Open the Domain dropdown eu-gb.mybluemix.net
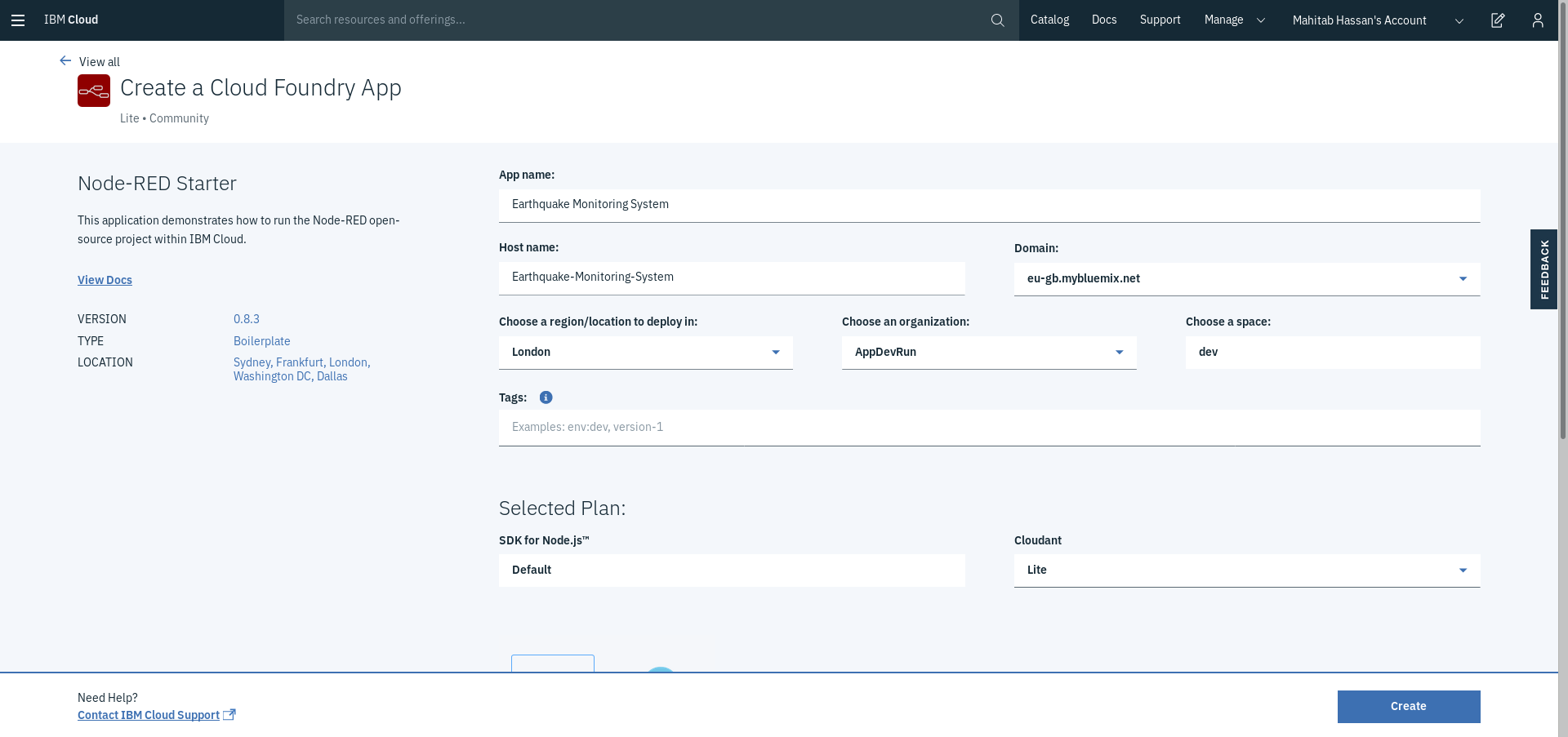The height and width of the screenshot is (737, 1568). pos(1247,279)
